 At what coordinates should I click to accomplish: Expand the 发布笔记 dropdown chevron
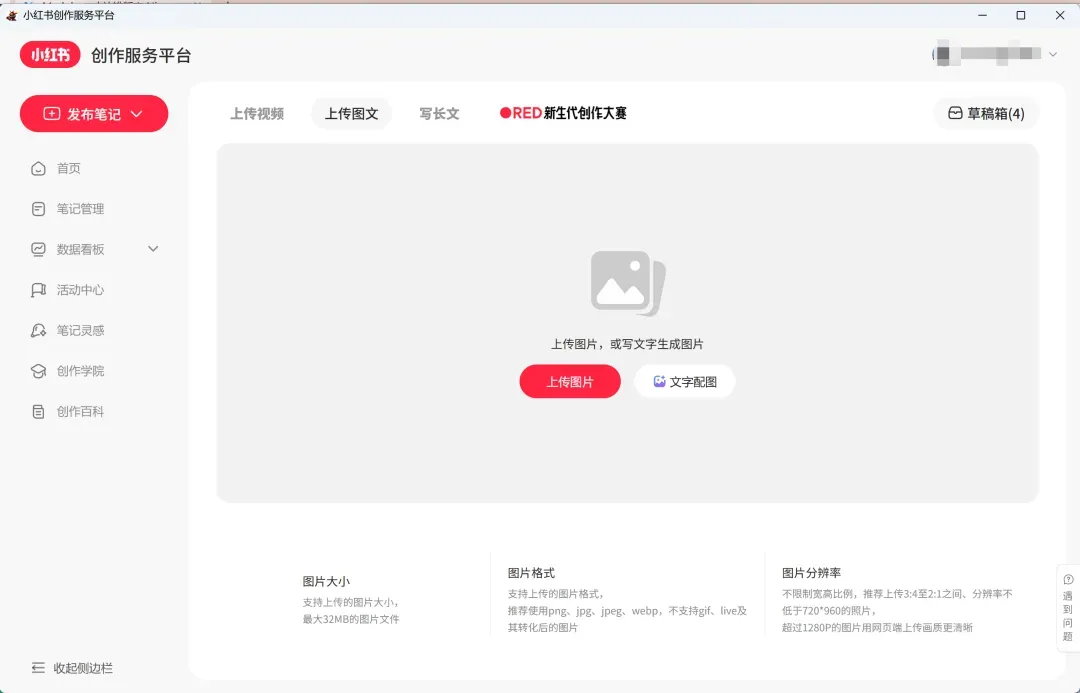click(136, 114)
